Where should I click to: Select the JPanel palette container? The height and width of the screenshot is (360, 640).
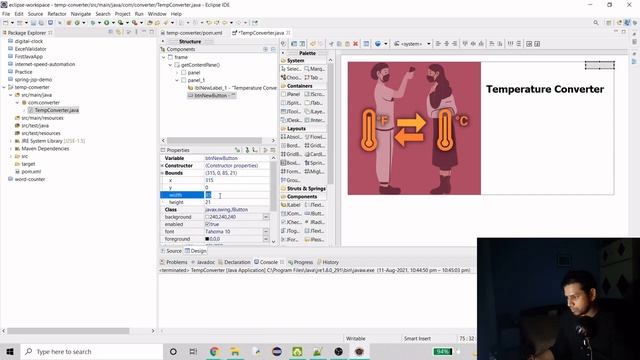[291, 94]
